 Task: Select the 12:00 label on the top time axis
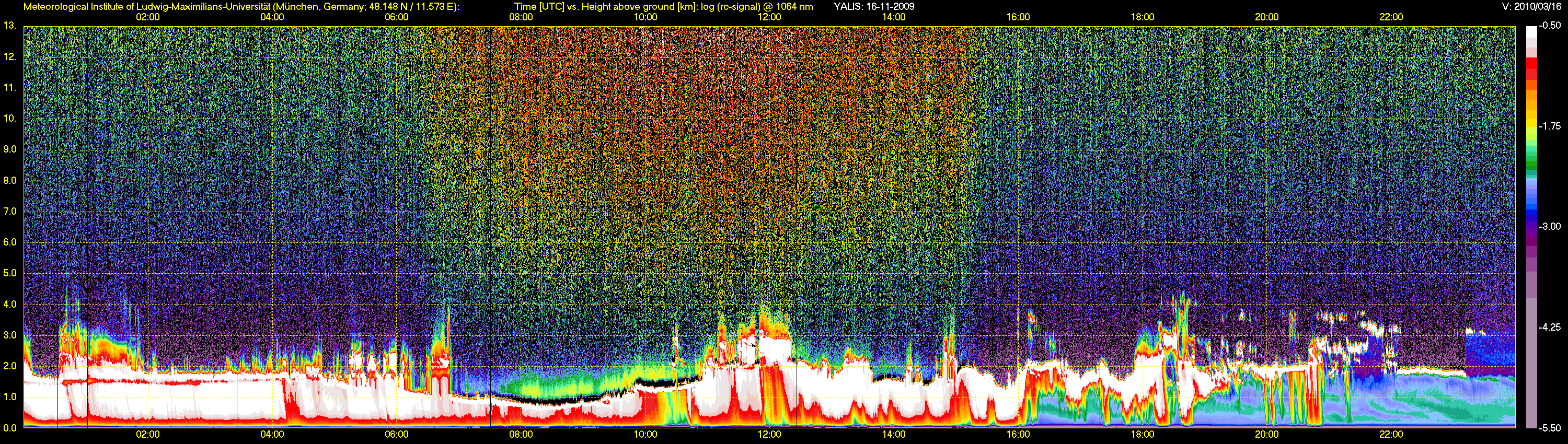[x=769, y=17]
